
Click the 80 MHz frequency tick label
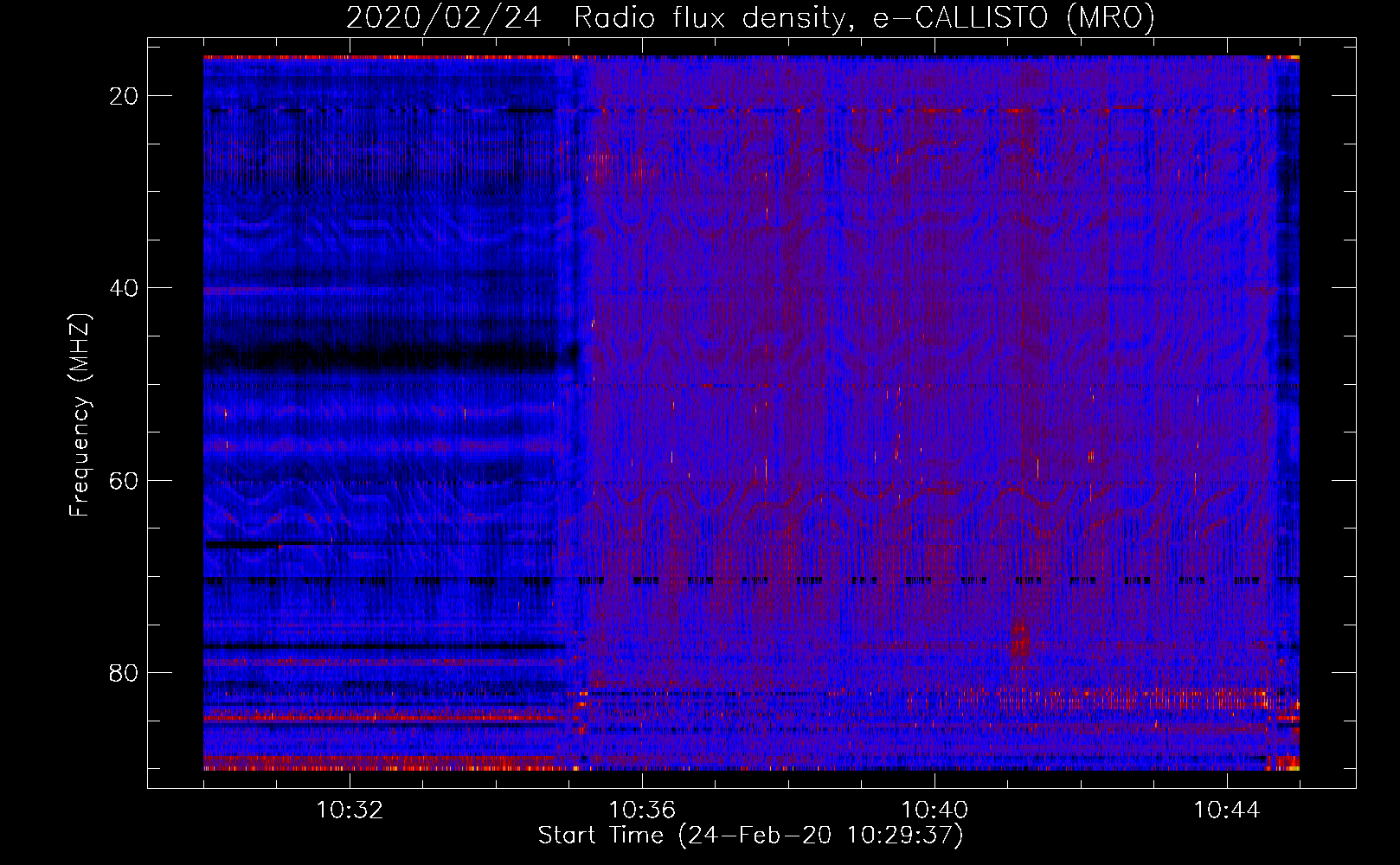coord(124,672)
